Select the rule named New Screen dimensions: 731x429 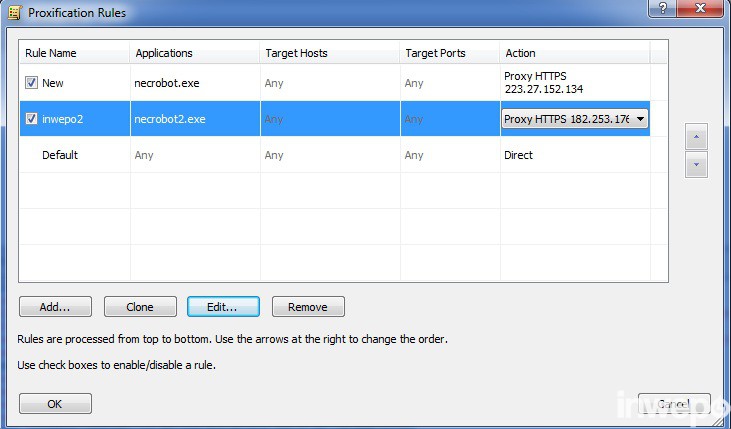pyautogui.click(x=53, y=83)
